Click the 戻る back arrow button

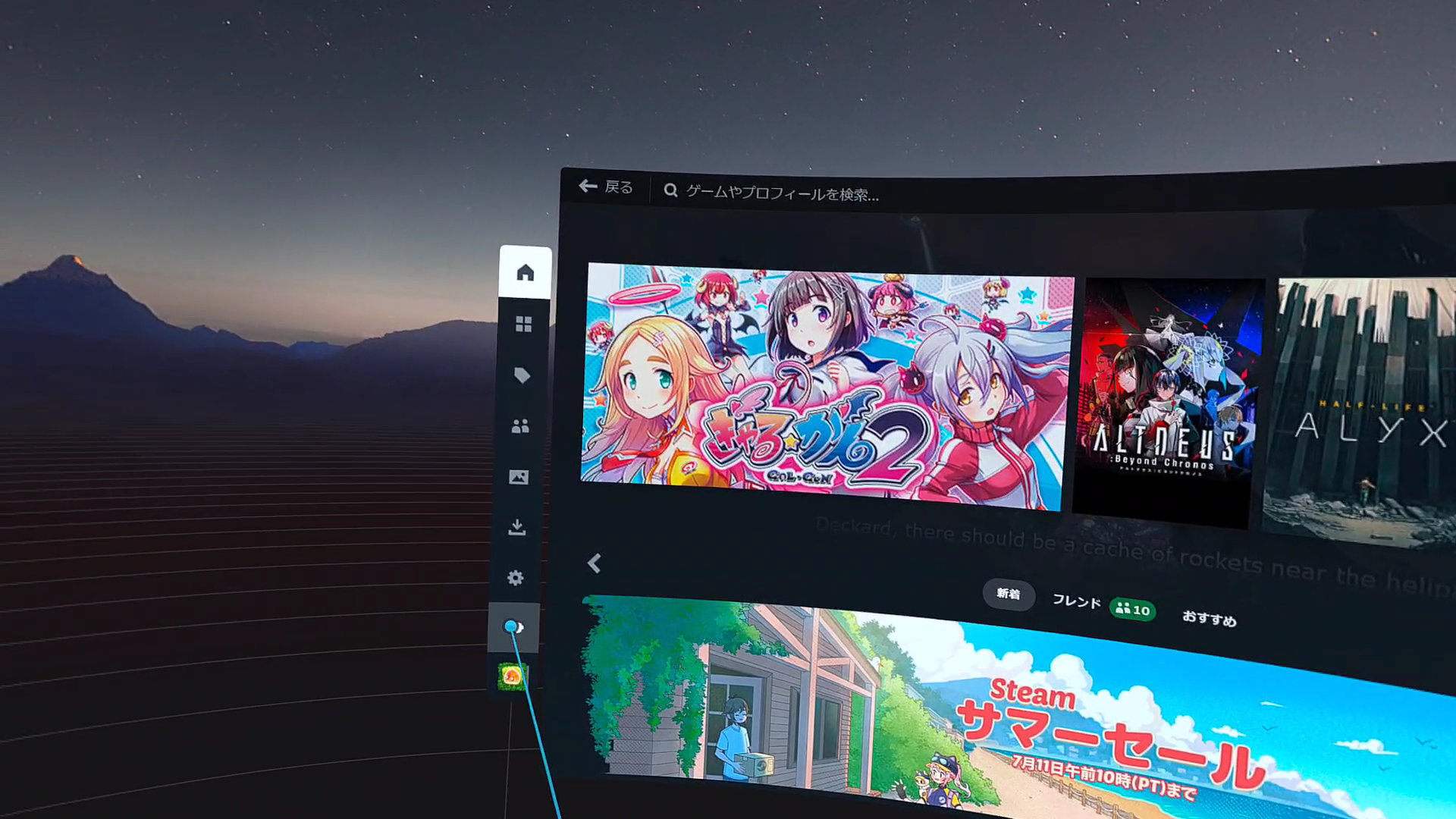pyautogui.click(x=605, y=187)
